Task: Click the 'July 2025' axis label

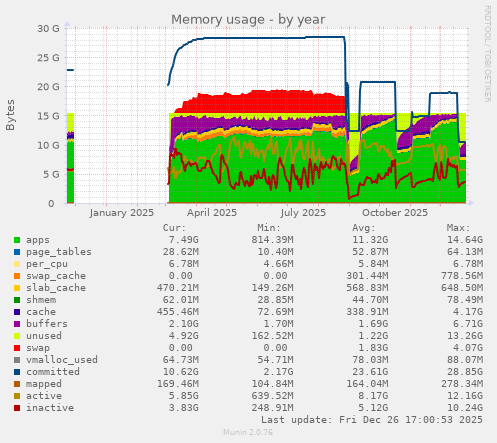Action: (x=303, y=213)
